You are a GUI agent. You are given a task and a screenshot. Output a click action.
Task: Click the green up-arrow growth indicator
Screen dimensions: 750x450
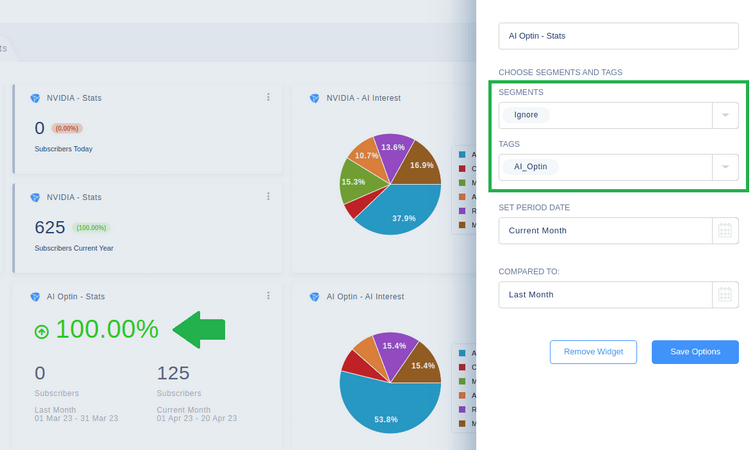point(42,331)
